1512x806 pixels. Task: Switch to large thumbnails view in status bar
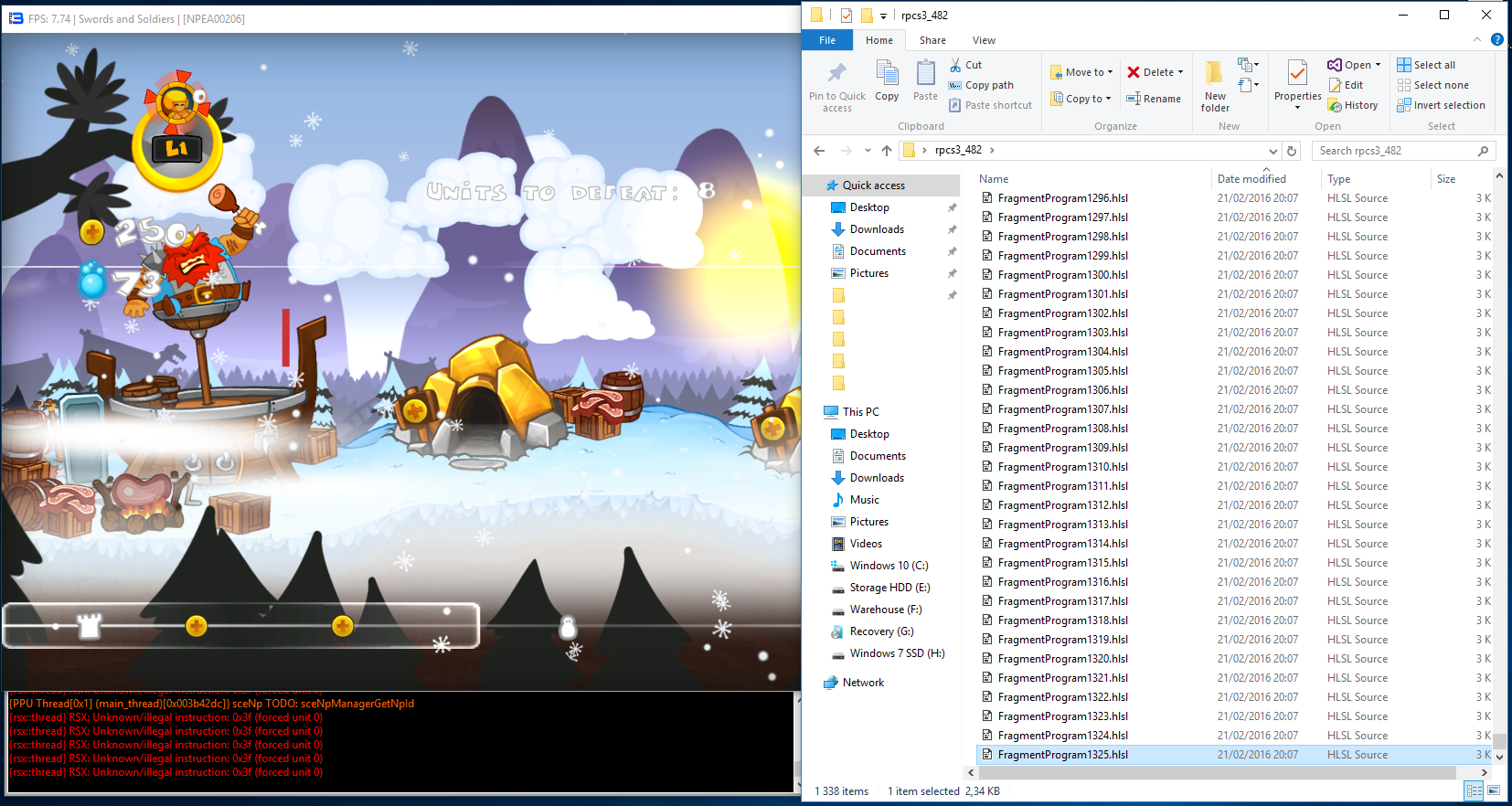(x=1493, y=790)
